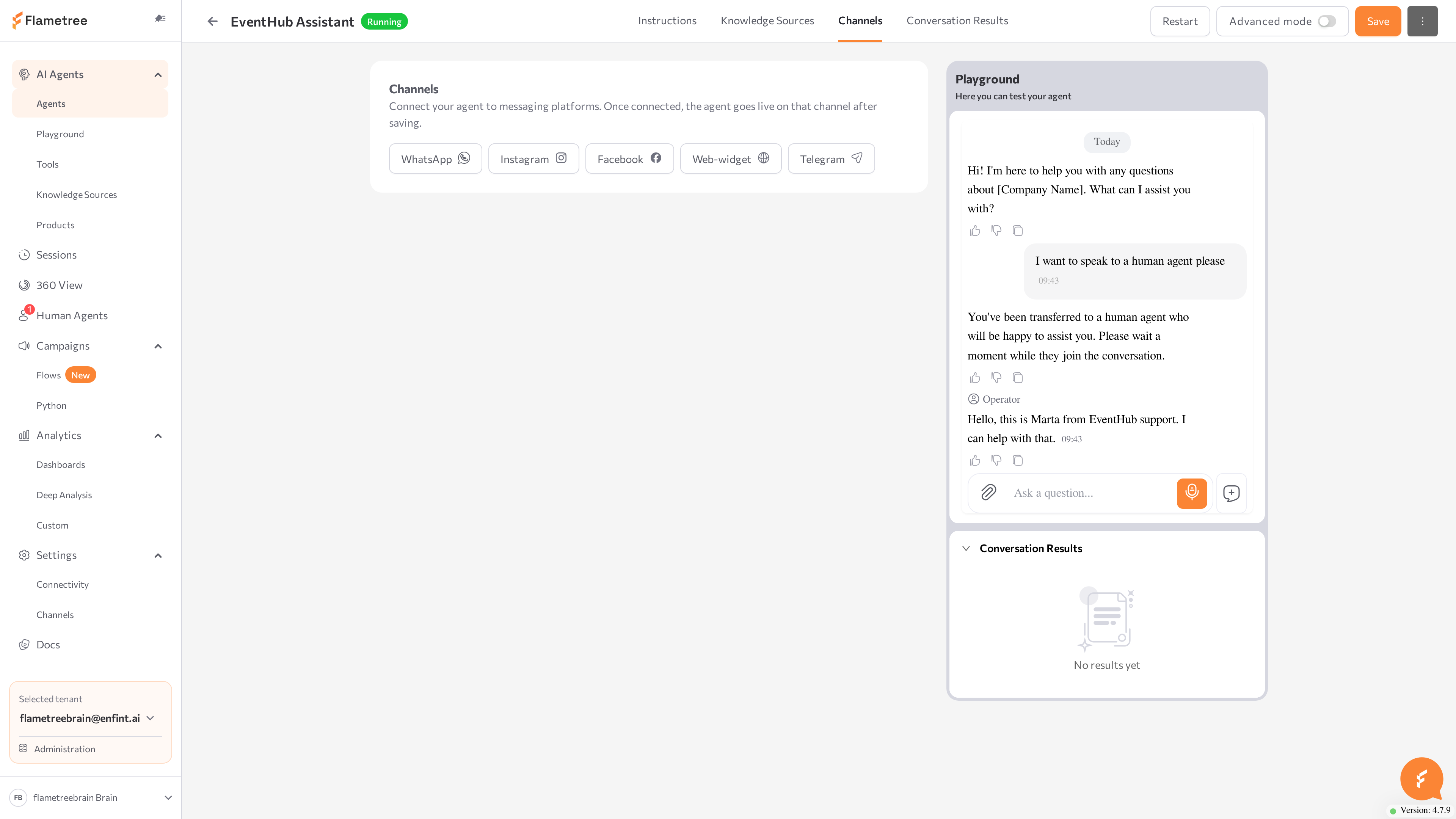The width and height of the screenshot is (1456, 819).
Task: Connect the Telegram channel
Action: (x=831, y=159)
